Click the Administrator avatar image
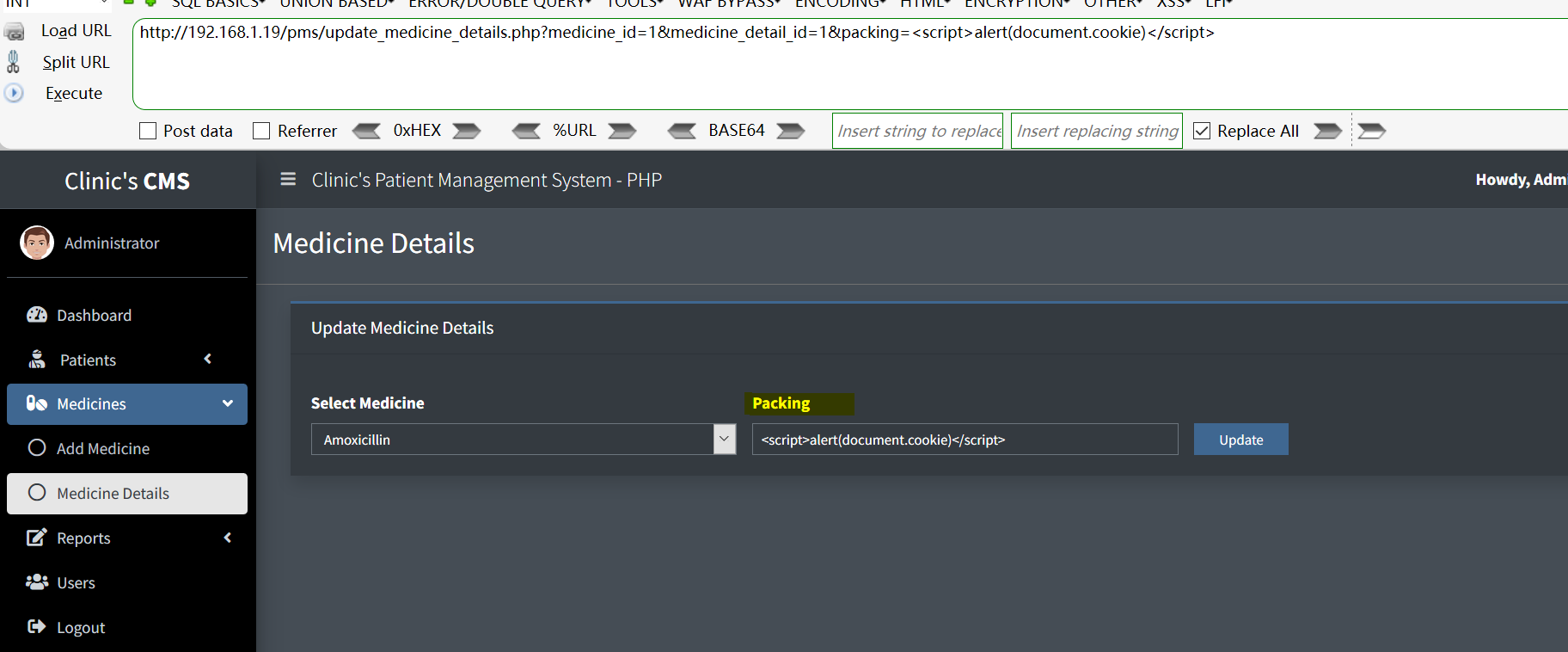 37,243
